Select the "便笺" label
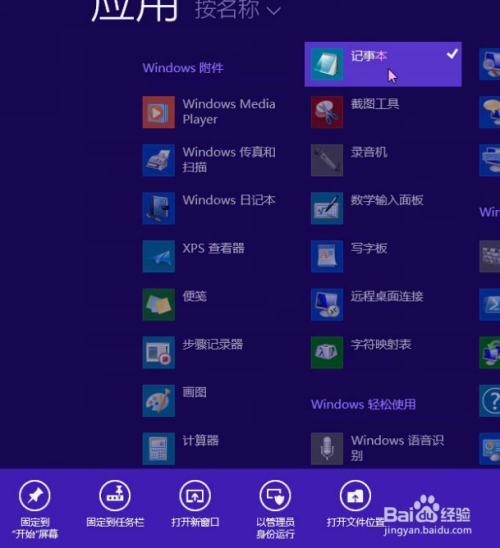 click(x=195, y=296)
